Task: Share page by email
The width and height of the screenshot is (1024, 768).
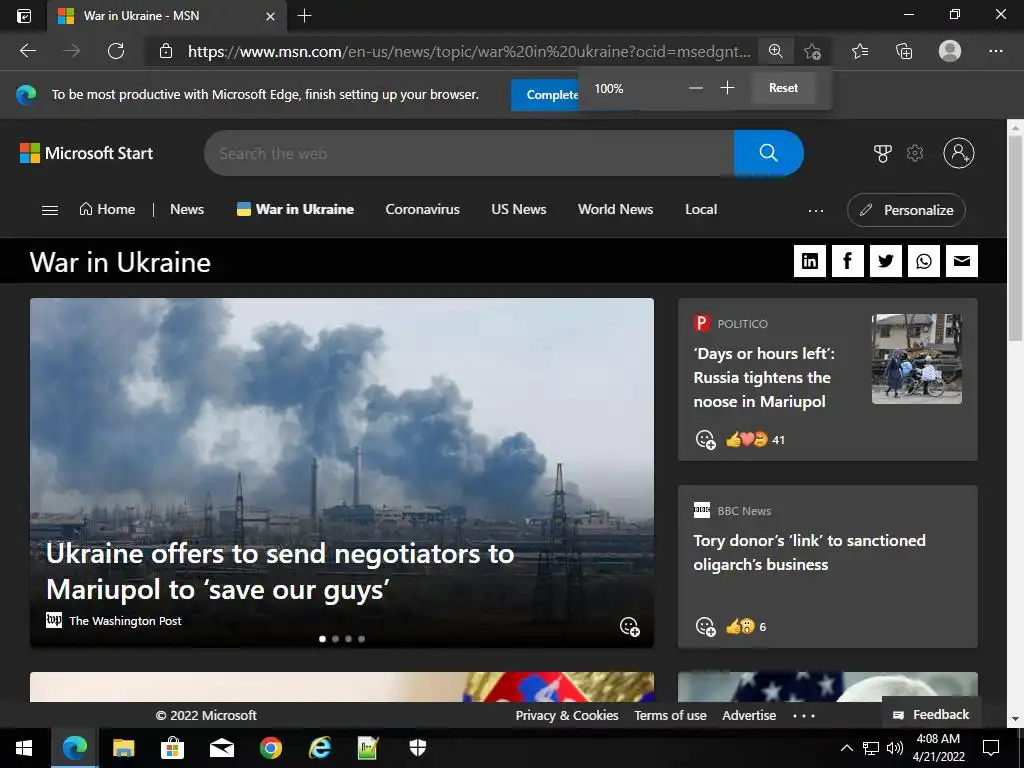Action: pos(962,261)
